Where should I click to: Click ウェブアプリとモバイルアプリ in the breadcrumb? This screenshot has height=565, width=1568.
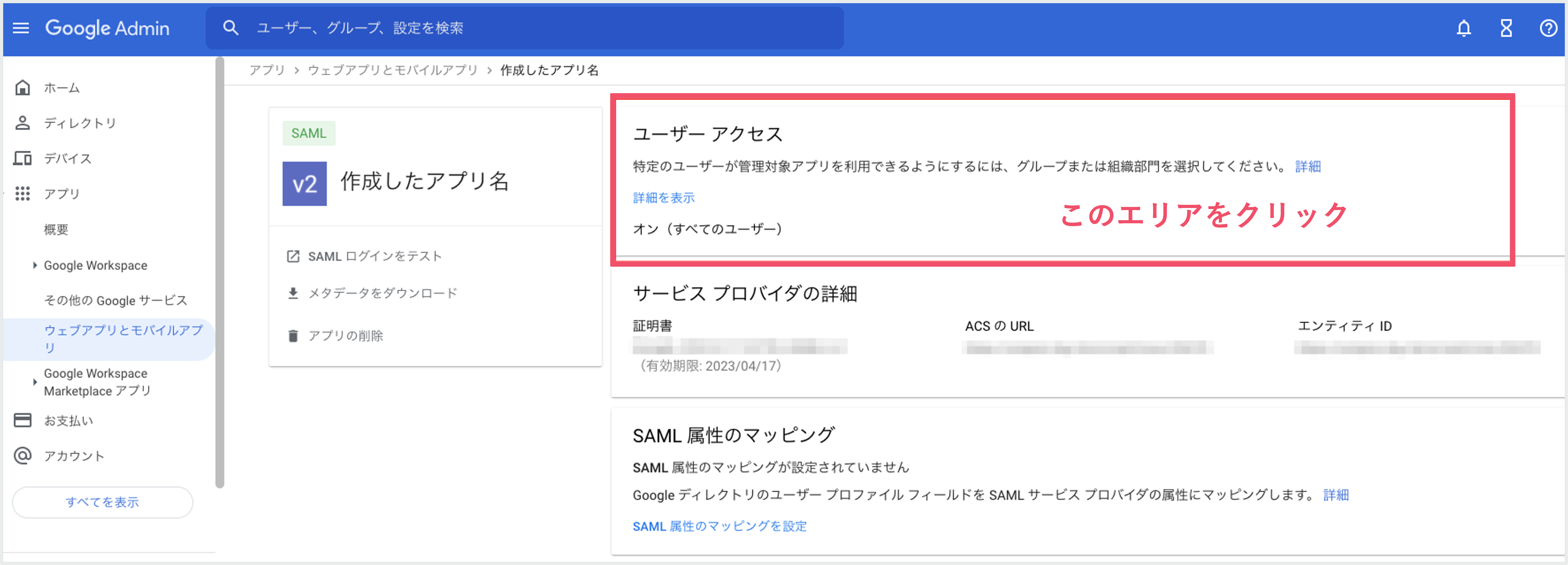[x=392, y=70]
